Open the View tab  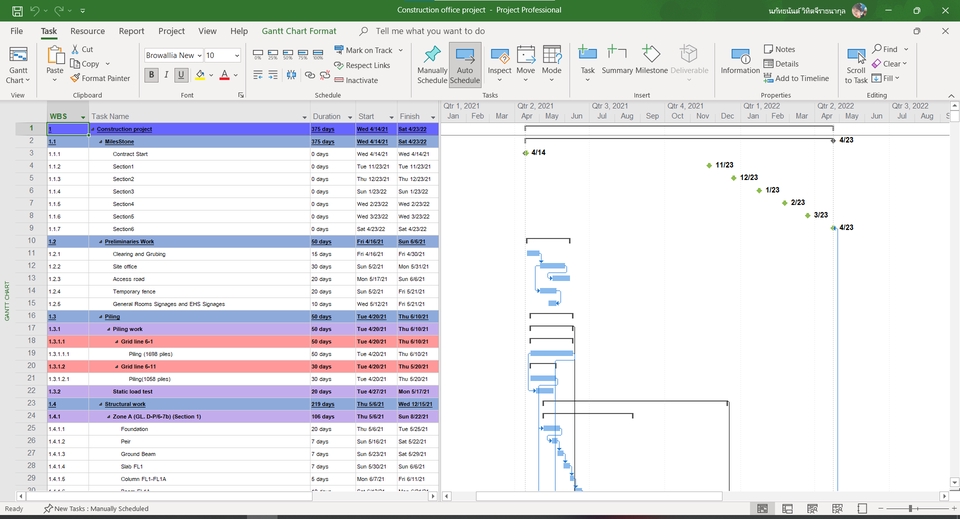[208, 31]
